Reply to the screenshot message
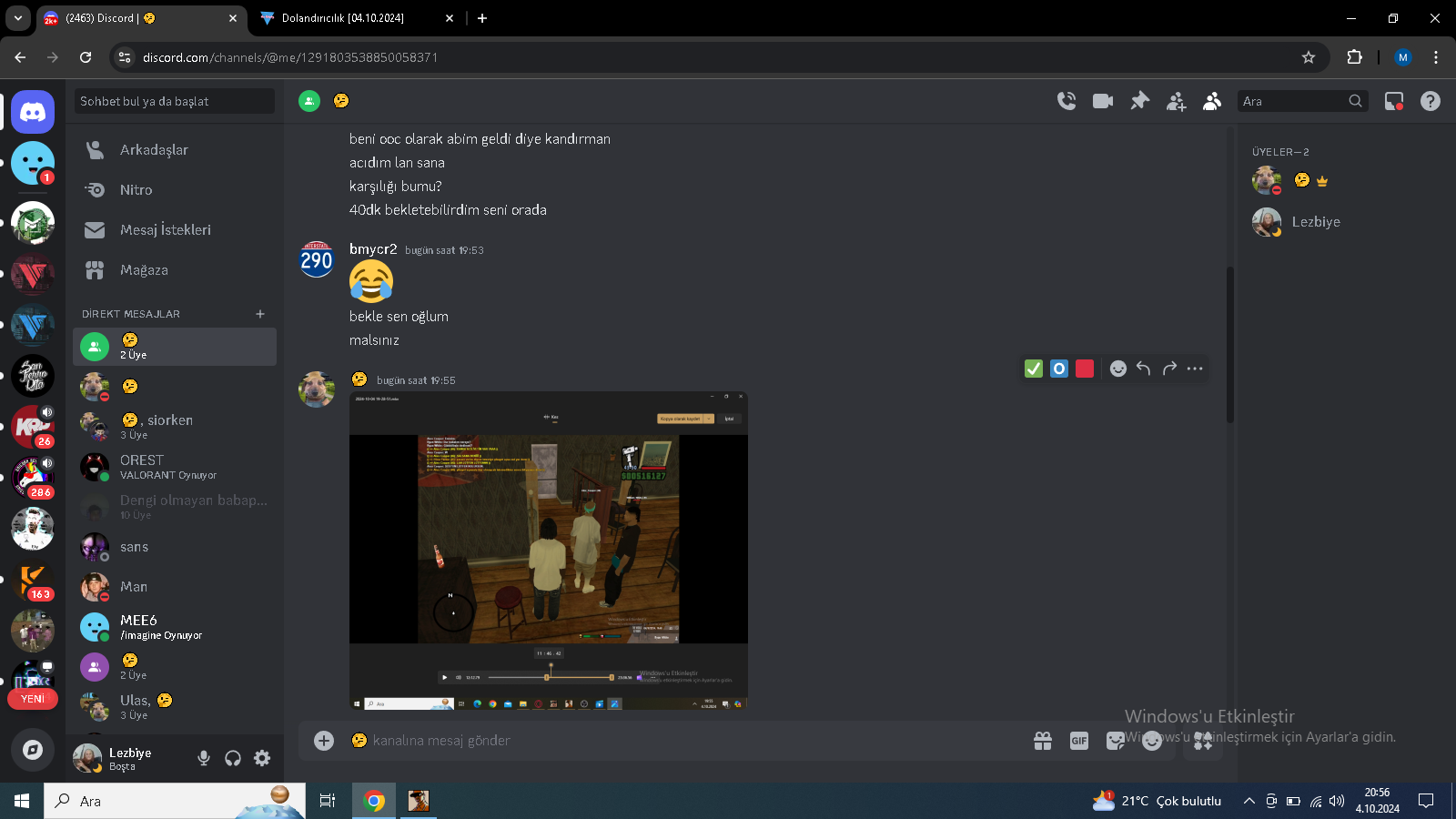This screenshot has width=1456, height=819. tap(1144, 369)
